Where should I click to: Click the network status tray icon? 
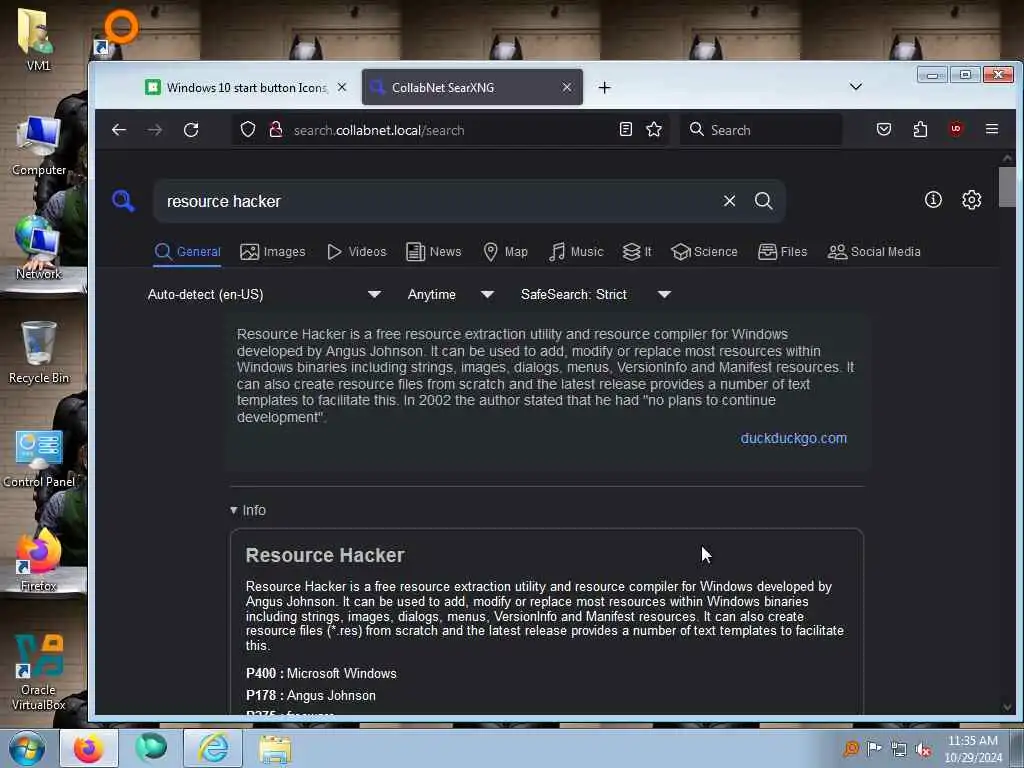pyautogui.click(x=899, y=749)
